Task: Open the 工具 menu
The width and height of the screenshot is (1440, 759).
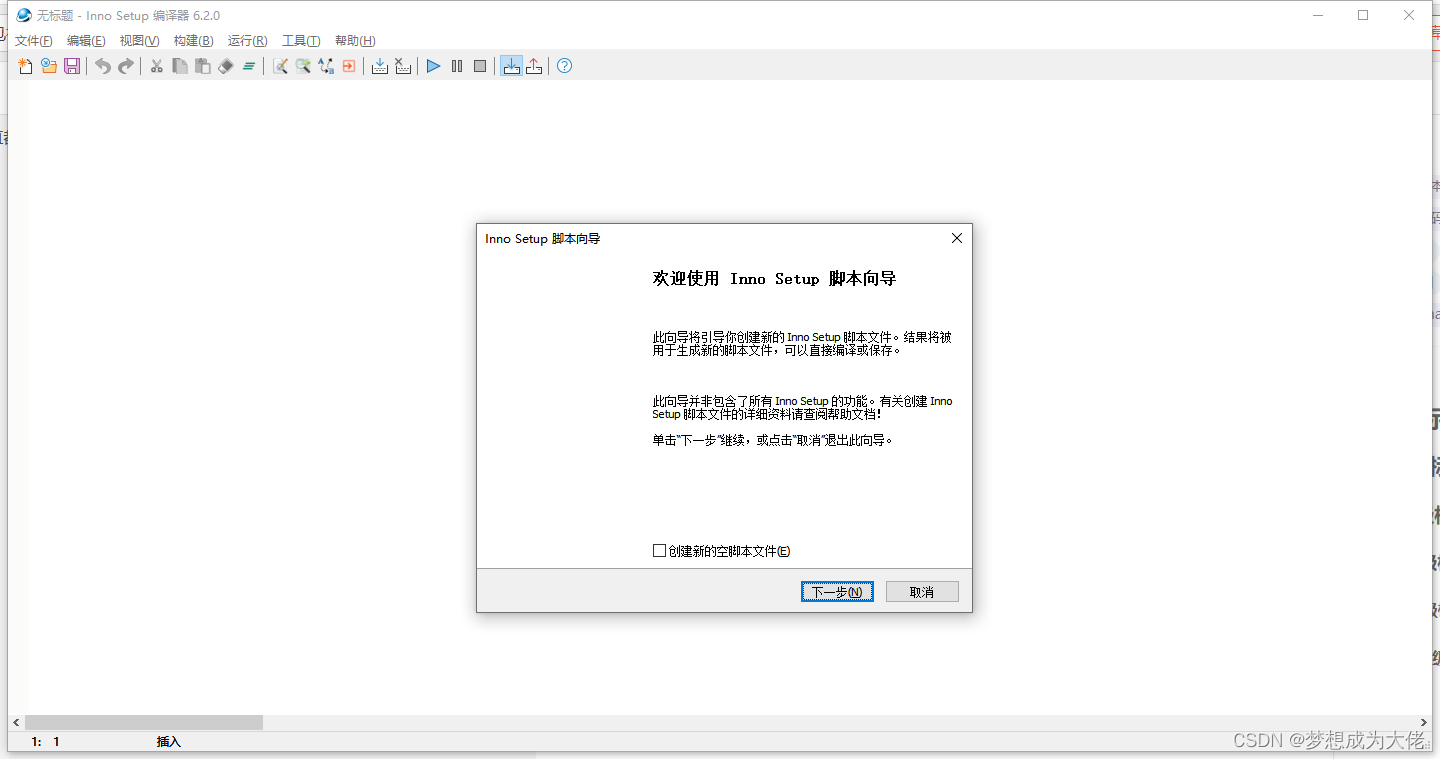Action: coord(300,40)
